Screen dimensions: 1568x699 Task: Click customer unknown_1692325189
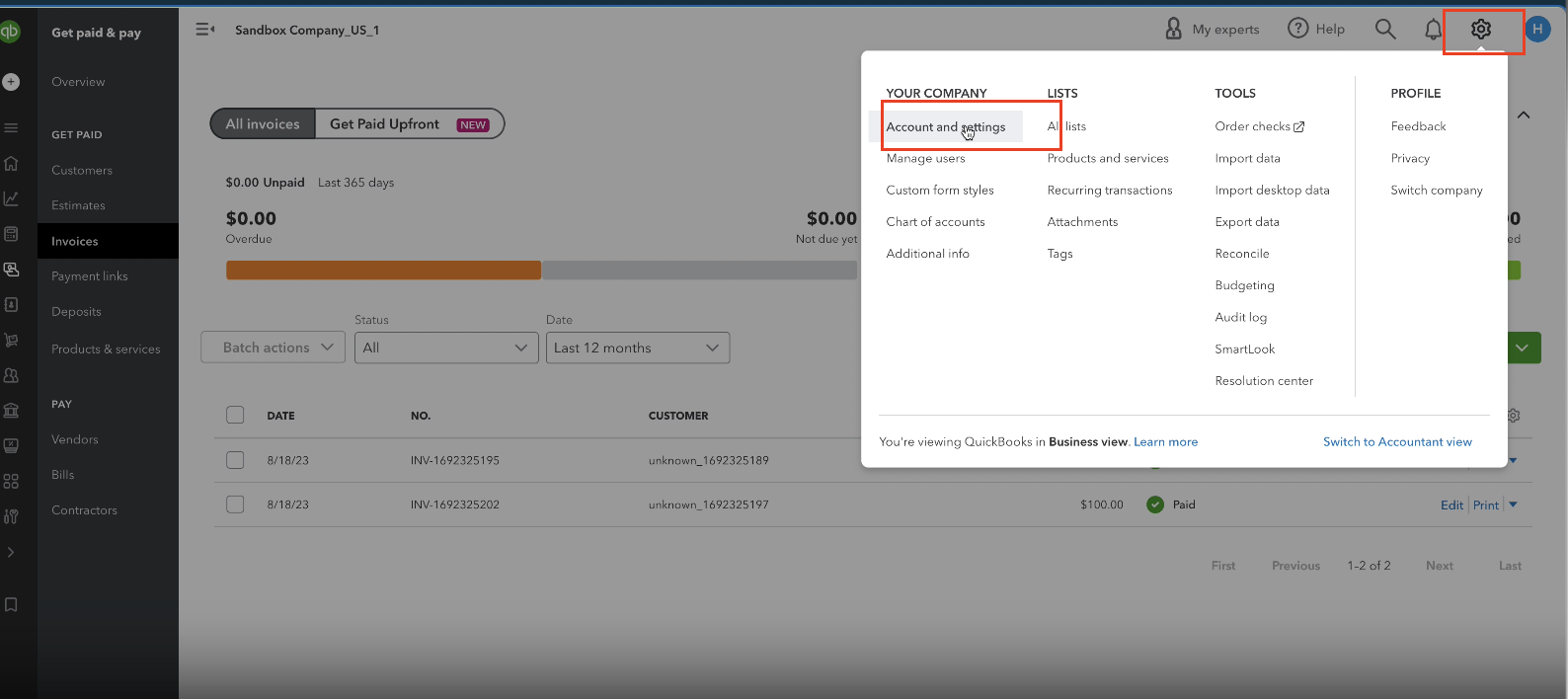[x=709, y=460]
